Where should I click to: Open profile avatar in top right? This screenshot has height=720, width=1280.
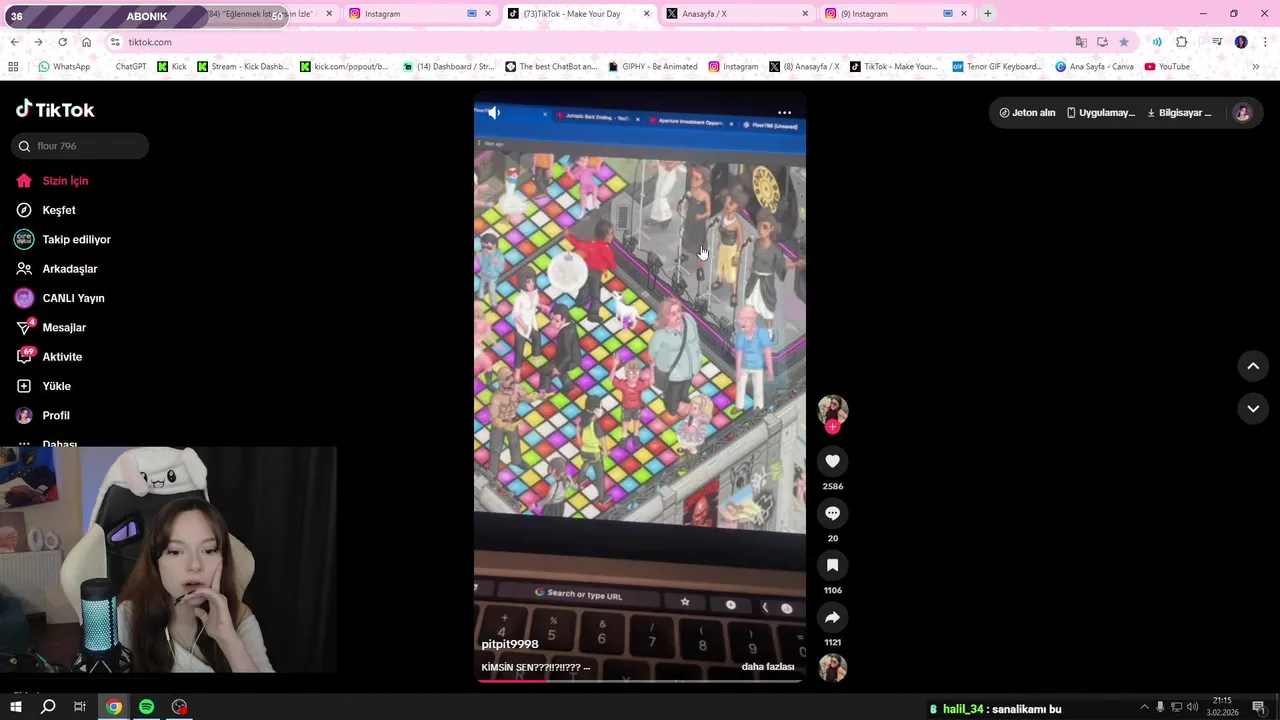1243,113
